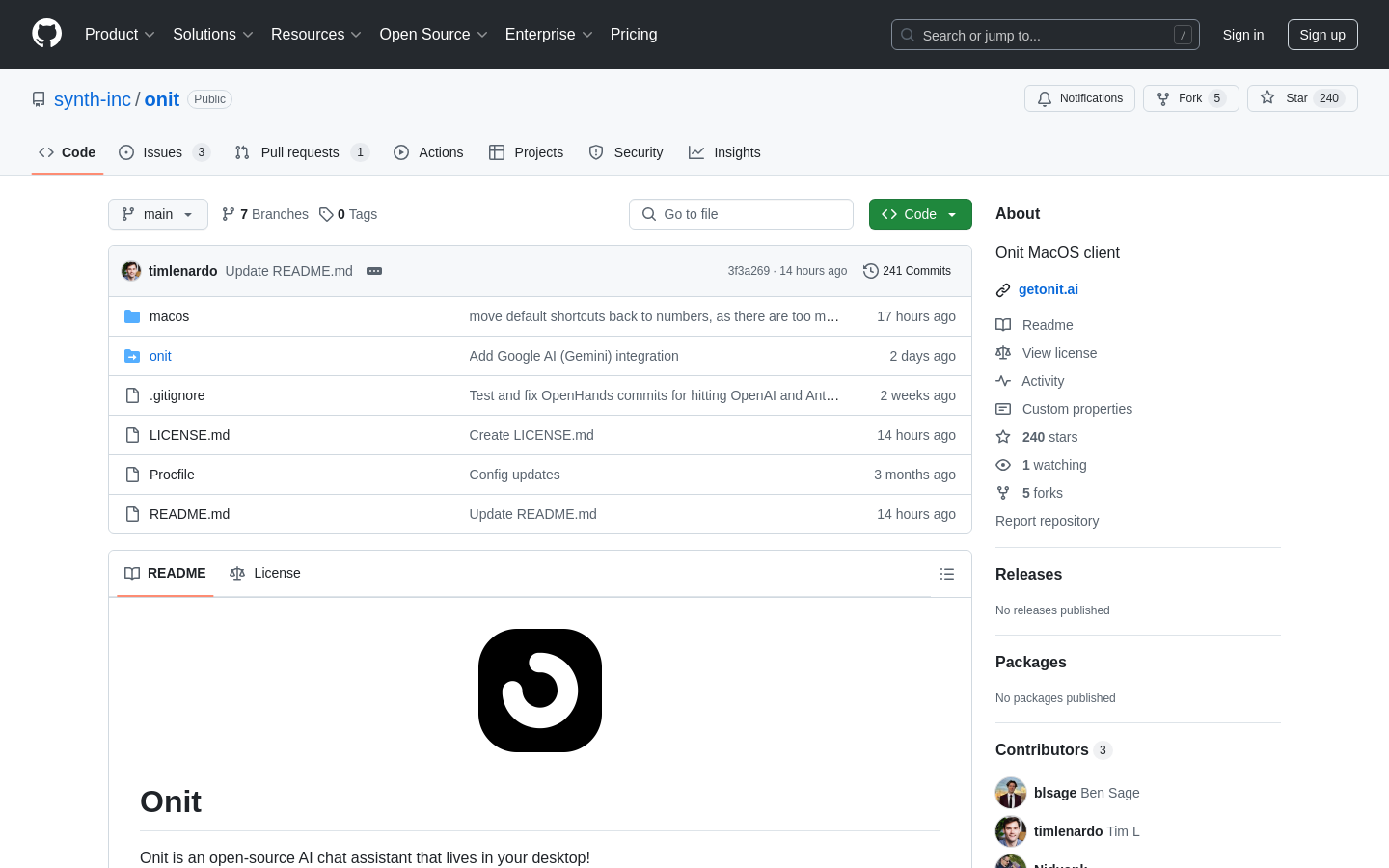Click Sign in
1389x868 pixels.
coord(1243,35)
